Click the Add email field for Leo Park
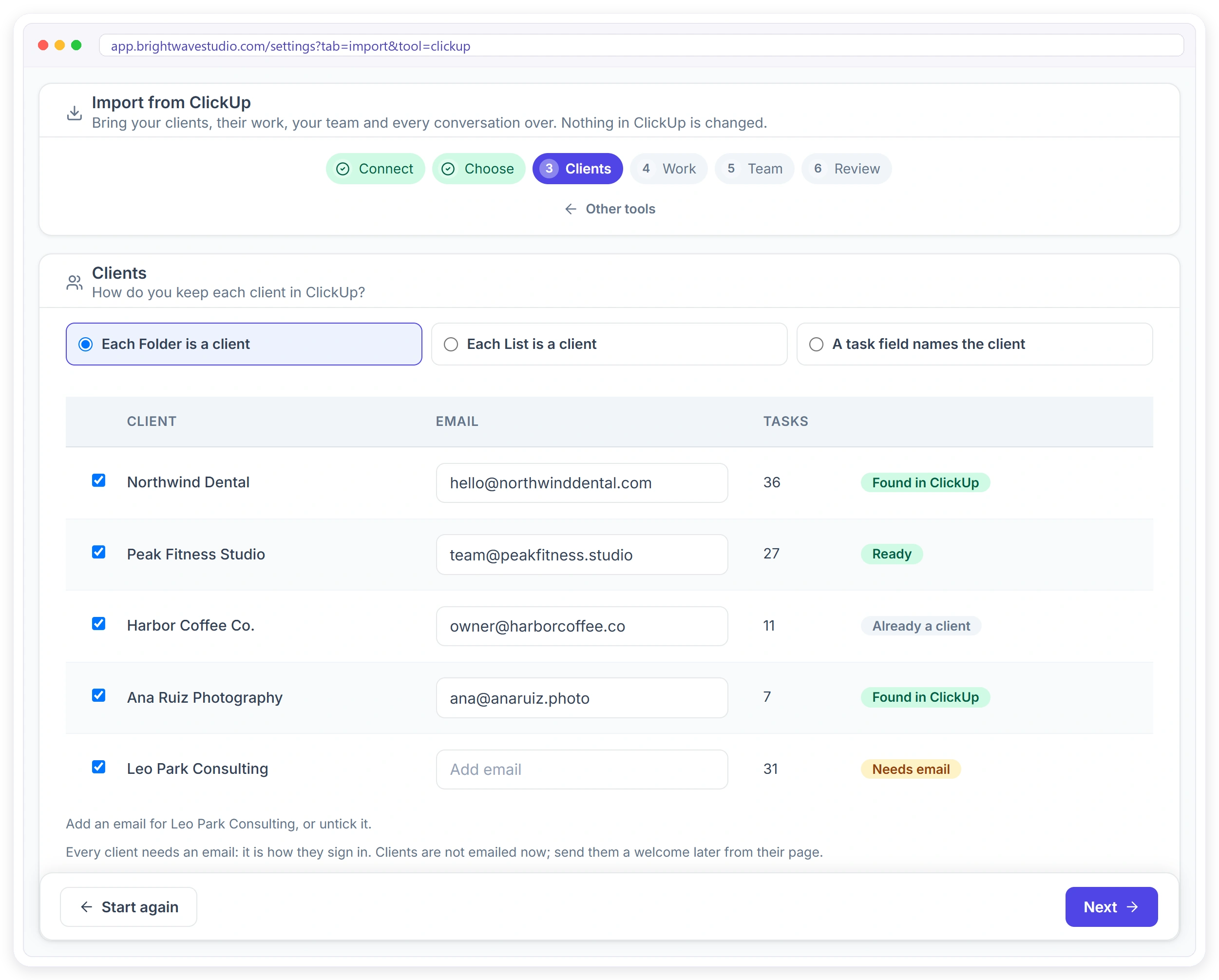Image resolution: width=1219 pixels, height=980 pixels. point(582,769)
